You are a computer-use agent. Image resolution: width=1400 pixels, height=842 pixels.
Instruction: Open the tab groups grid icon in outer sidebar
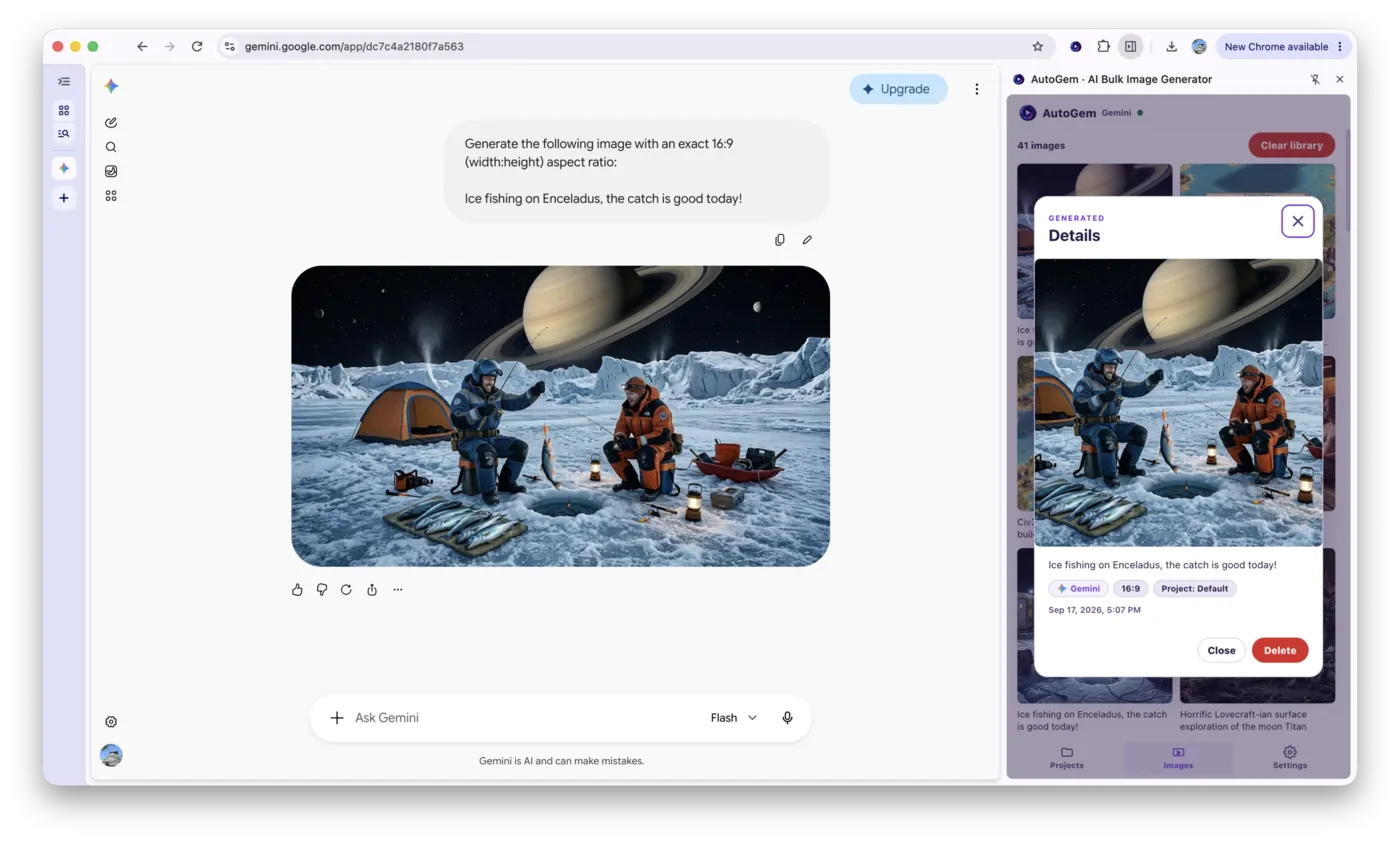(x=64, y=110)
